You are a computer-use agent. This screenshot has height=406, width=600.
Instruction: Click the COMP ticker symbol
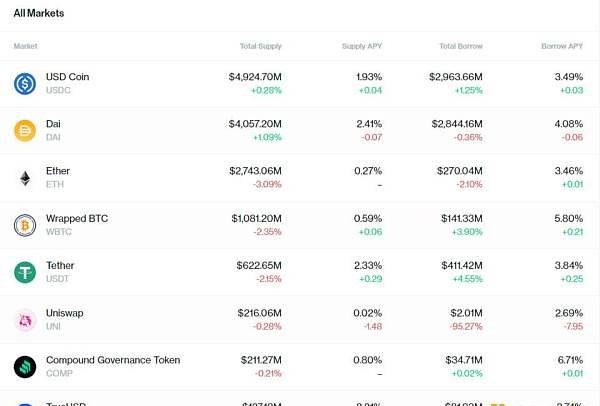pos(59,373)
